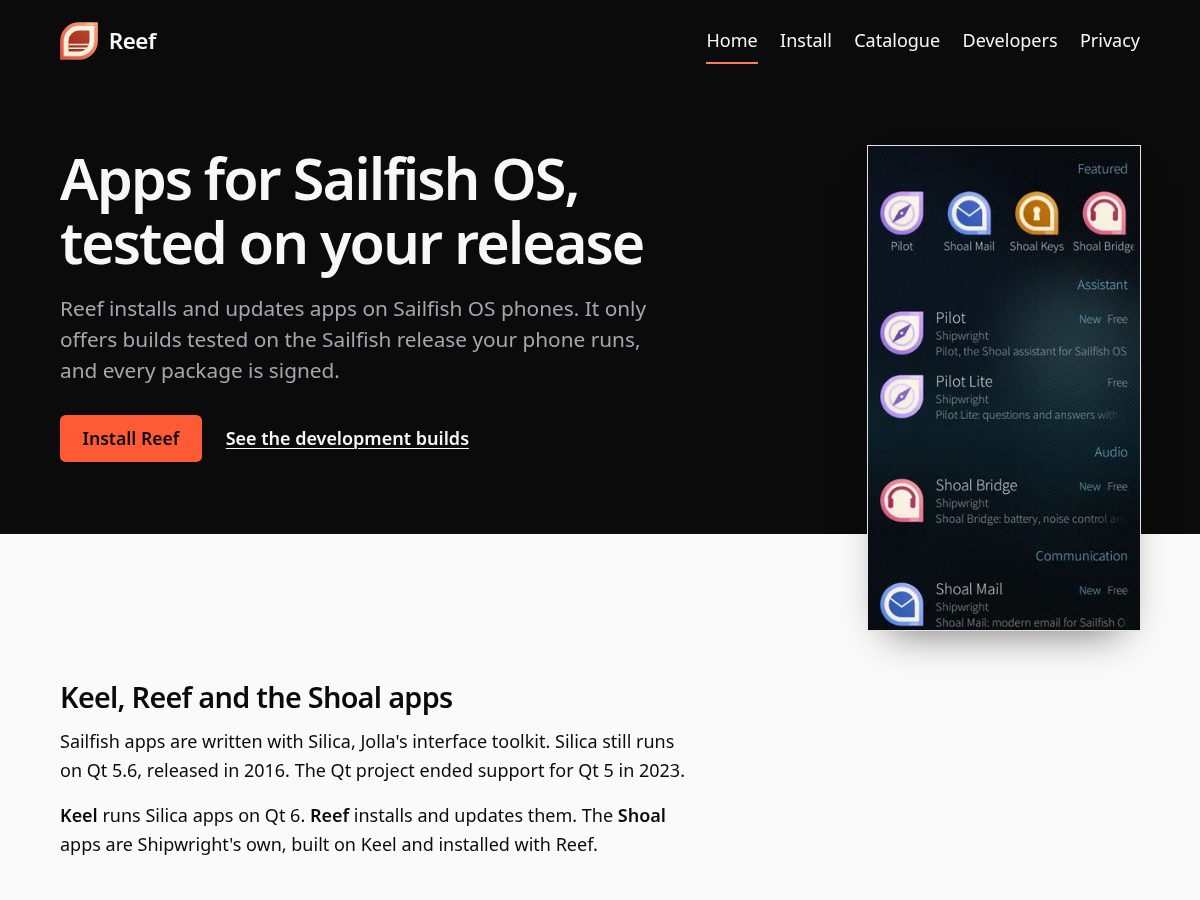1200x900 pixels.
Task: Open the Home tab
Action: click(732, 41)
